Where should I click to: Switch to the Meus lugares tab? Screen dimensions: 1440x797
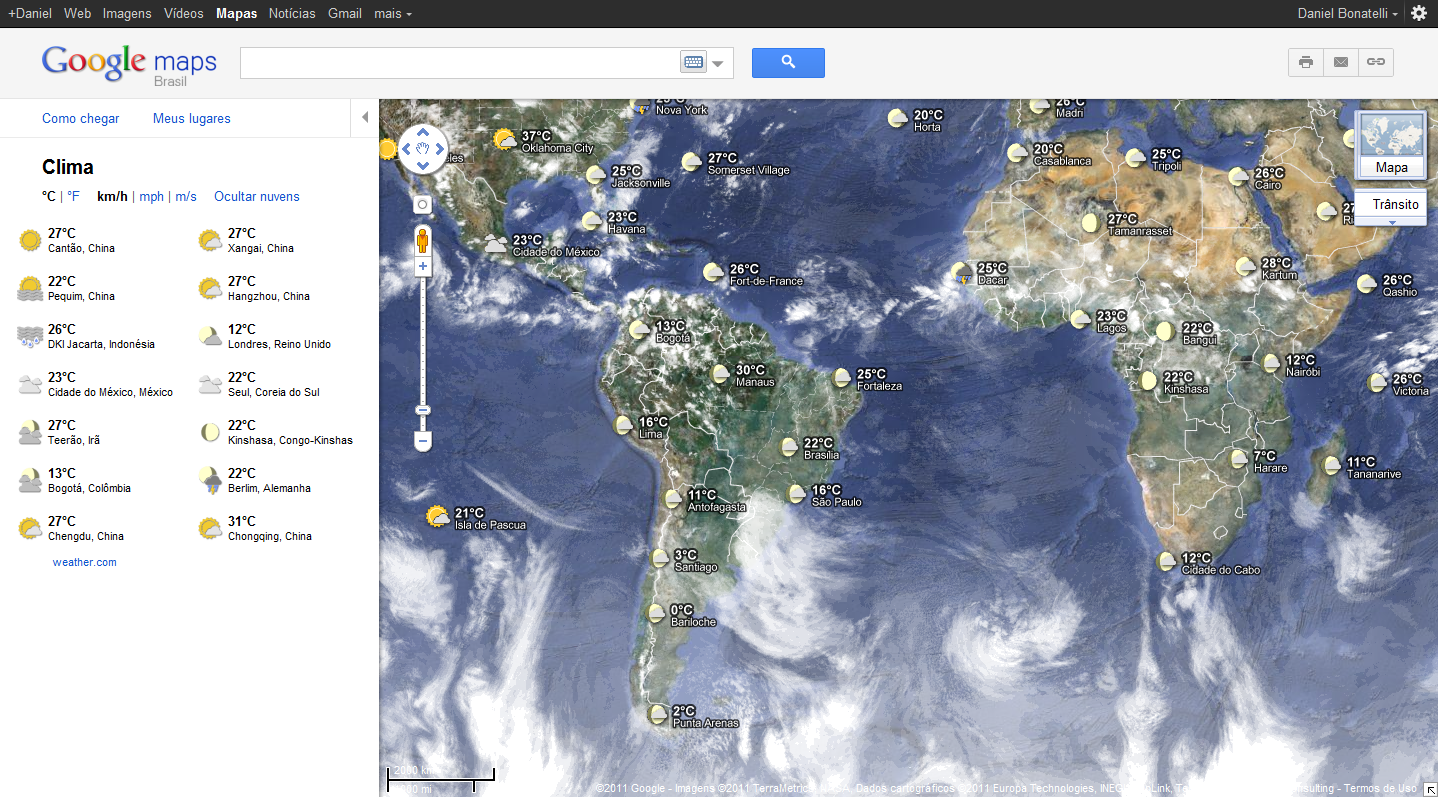point(191,118)
